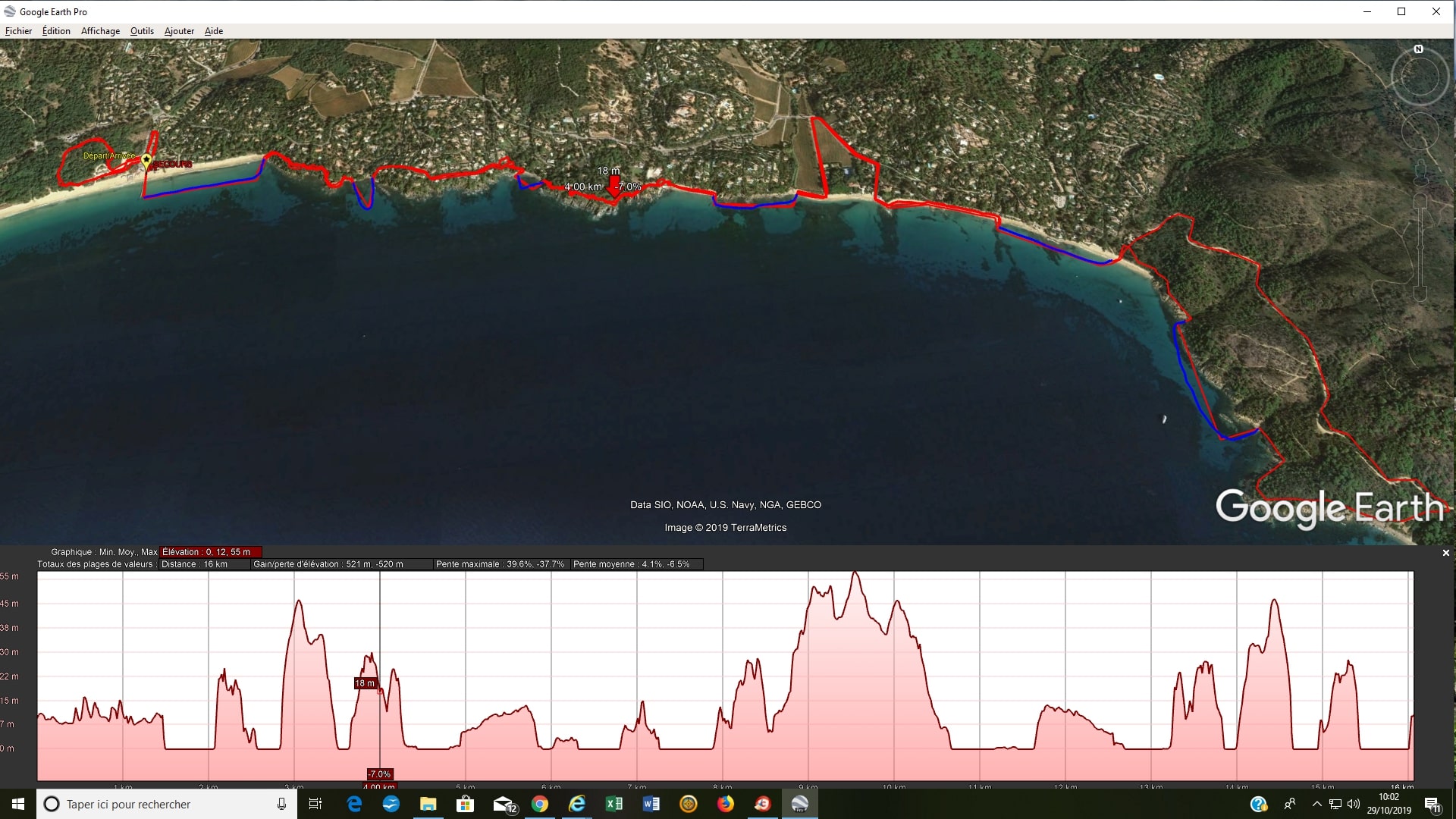Click the volume speaker tray icon
1456x819 pixels.
[x=1354, y=804]
